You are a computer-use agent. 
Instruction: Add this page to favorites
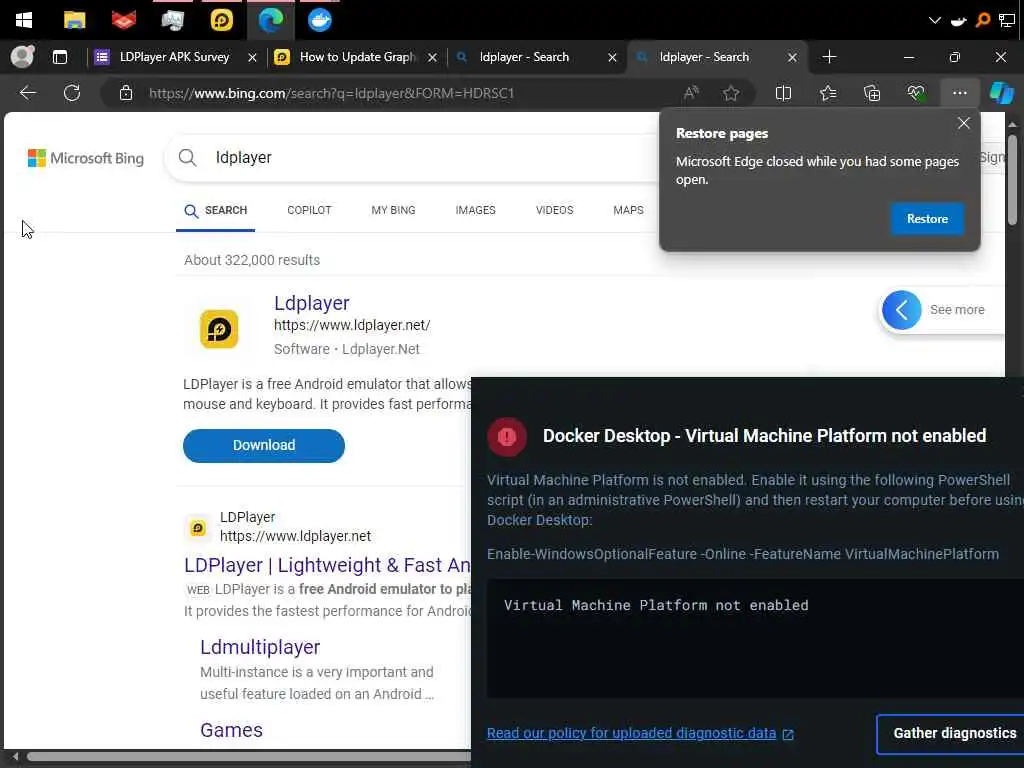pyautogui.click(x=731, y=93)
